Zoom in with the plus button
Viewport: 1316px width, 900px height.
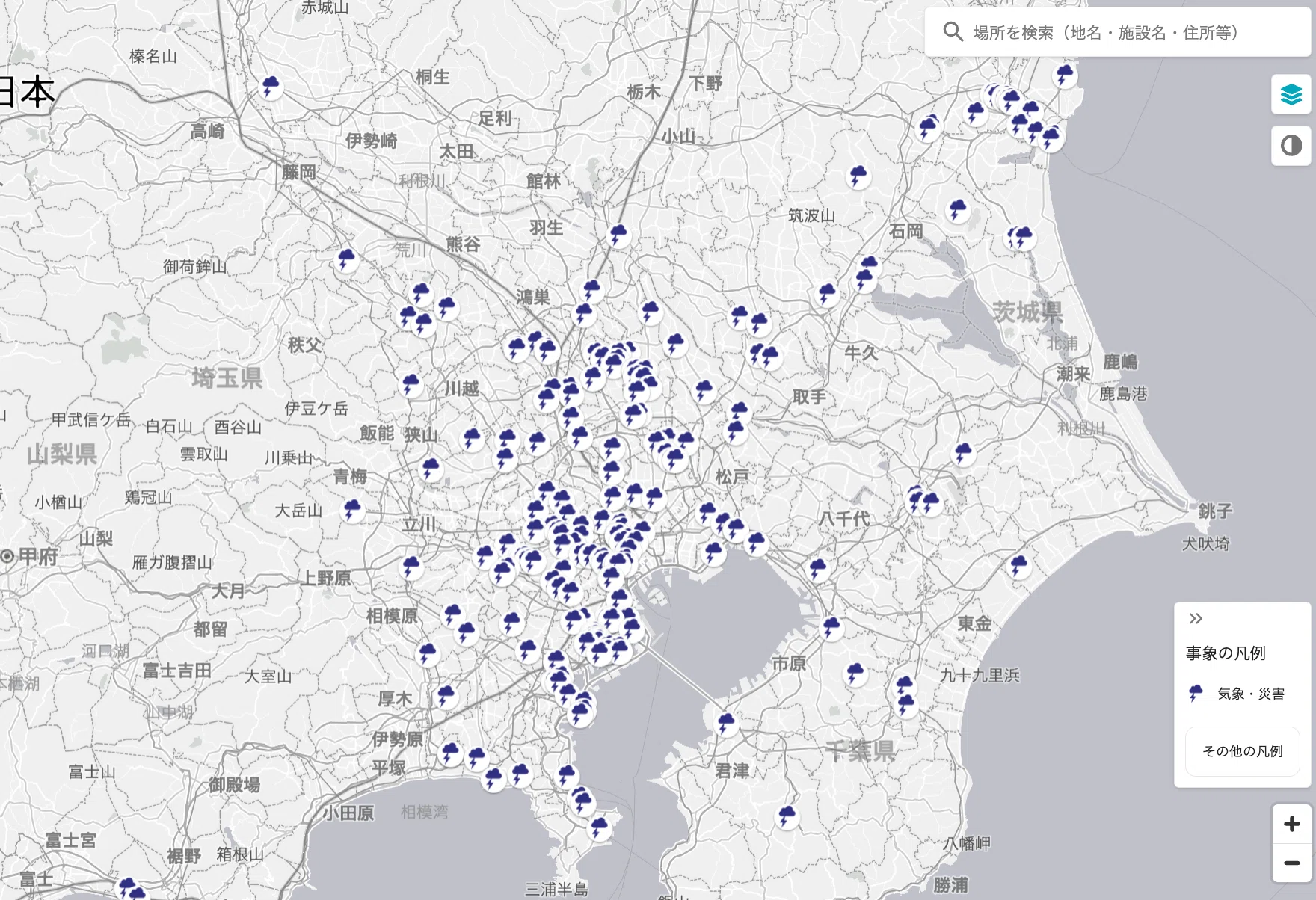tap(1291, 824)
